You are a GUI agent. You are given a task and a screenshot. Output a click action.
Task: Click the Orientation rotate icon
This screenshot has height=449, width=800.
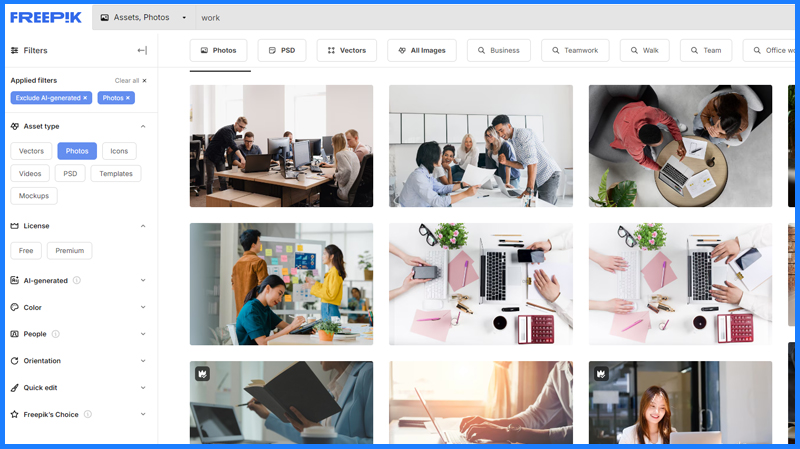click(x=14, y=361)
